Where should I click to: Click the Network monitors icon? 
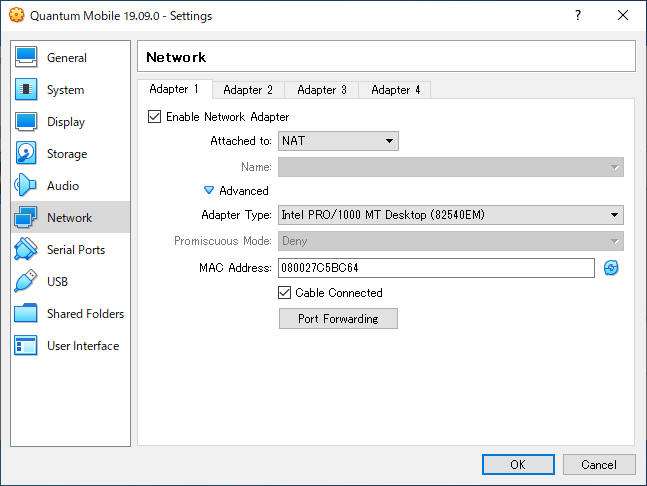point(26,217)
